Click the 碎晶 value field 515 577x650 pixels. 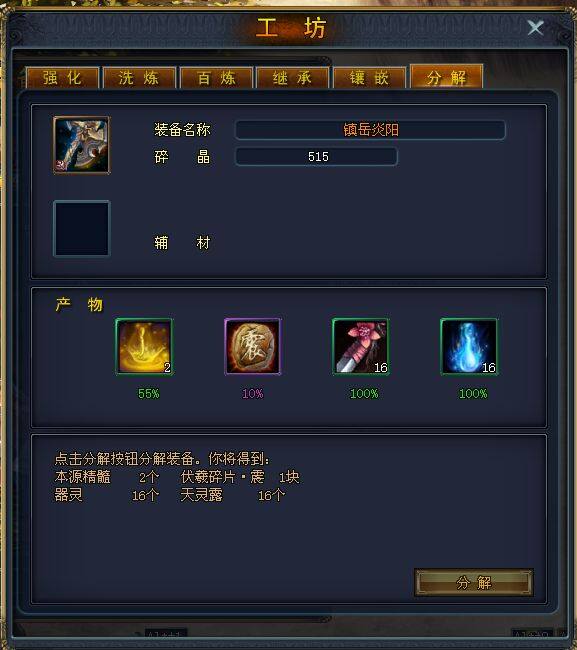click(317, 157)
